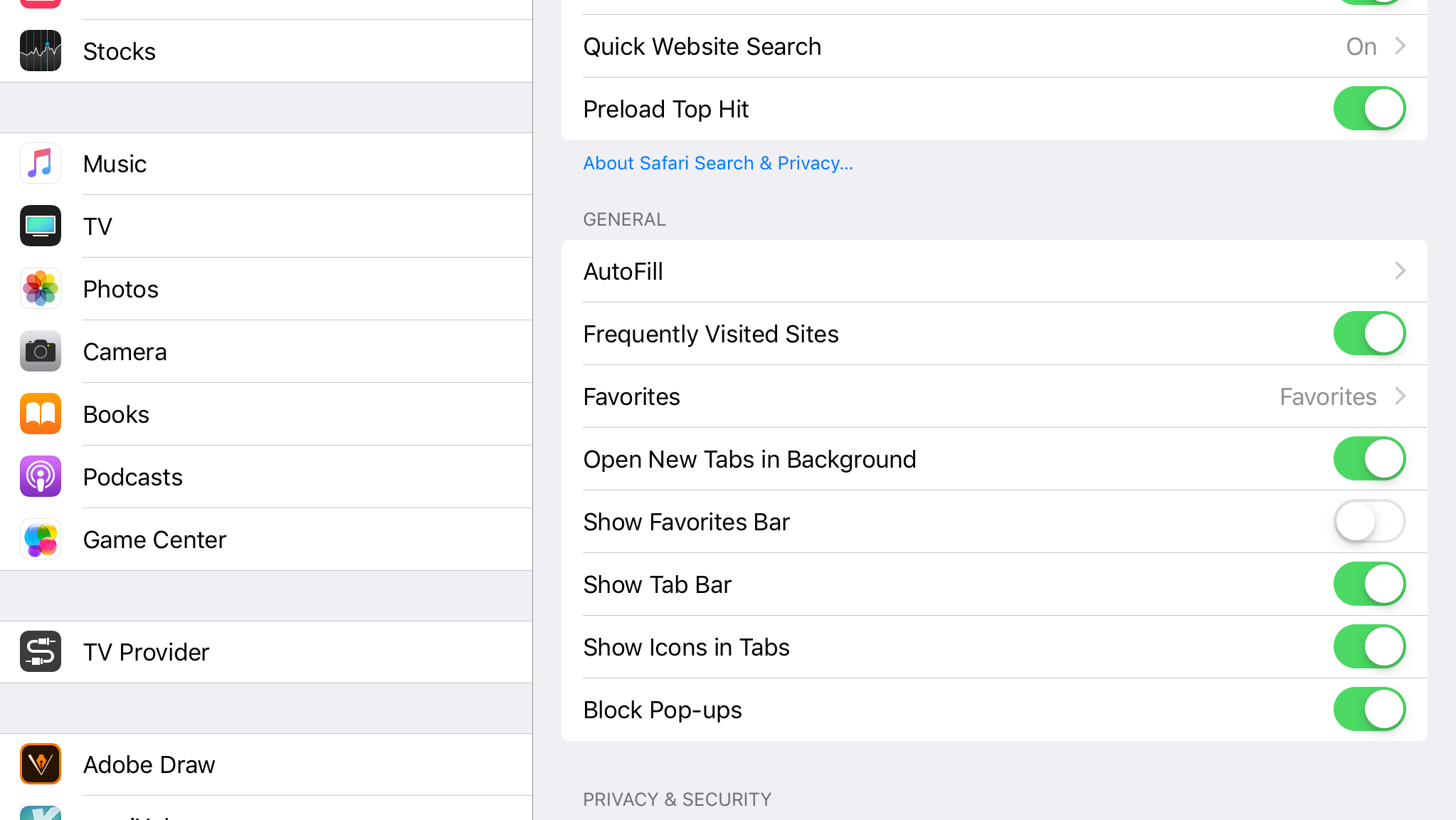The width and height of the screenshot is (1456, 820).
Task: Turn off Frequently Visited Sites
Action: pos(1369,333)
